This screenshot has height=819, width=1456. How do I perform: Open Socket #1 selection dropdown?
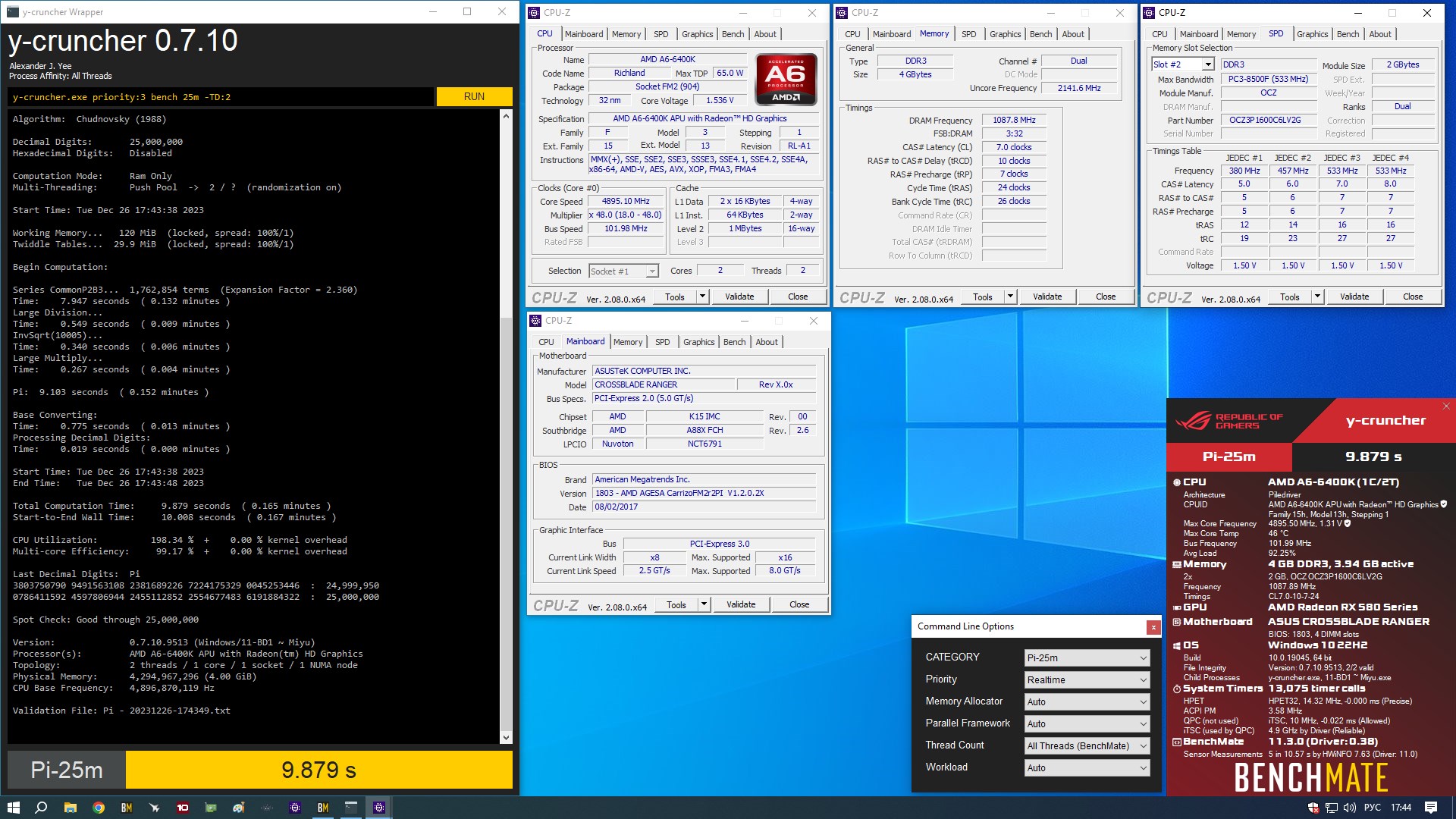(623, 271)
